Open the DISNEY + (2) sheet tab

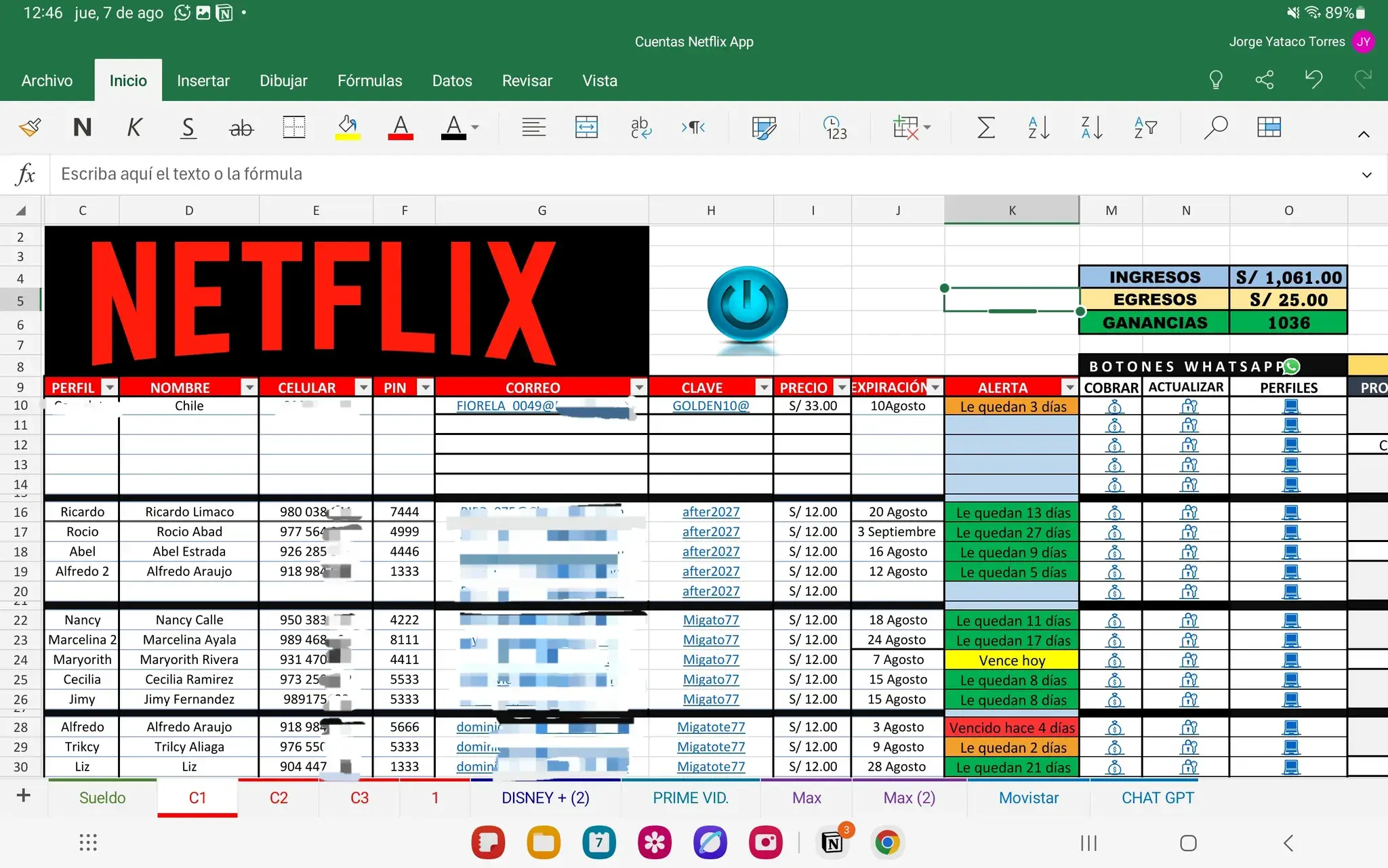[x=544, y=798]
